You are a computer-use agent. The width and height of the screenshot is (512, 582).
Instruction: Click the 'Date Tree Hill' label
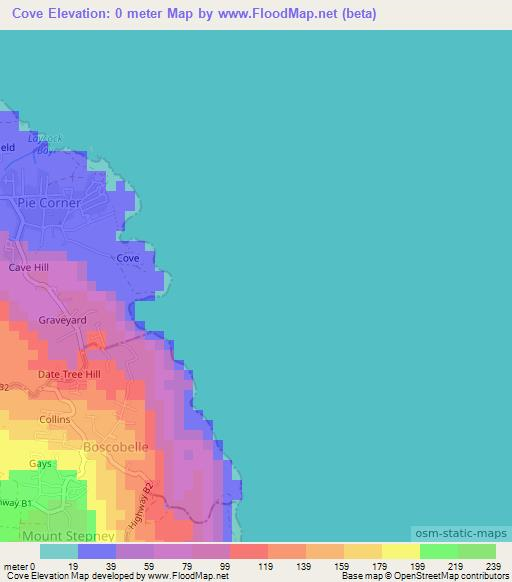pos(69,374)
